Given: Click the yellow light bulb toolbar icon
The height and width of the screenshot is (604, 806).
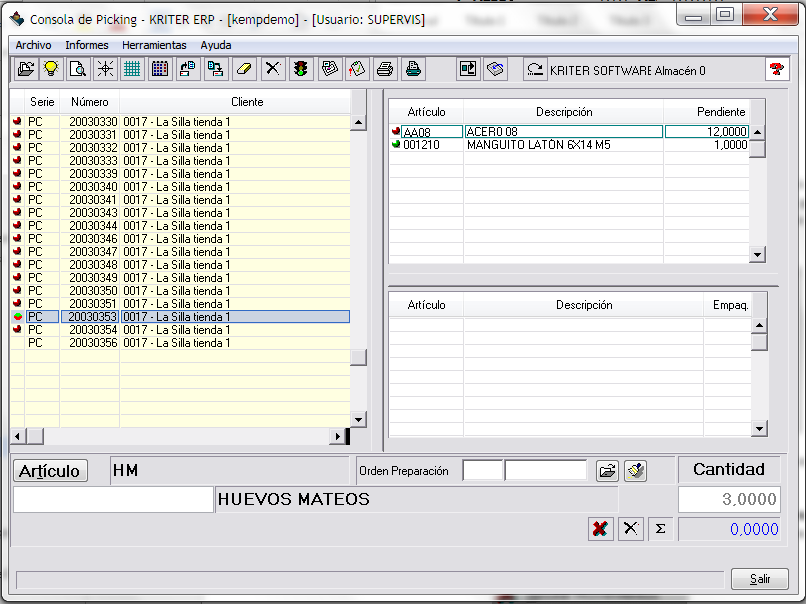Looking at the screenshot, I should [51, 69].
